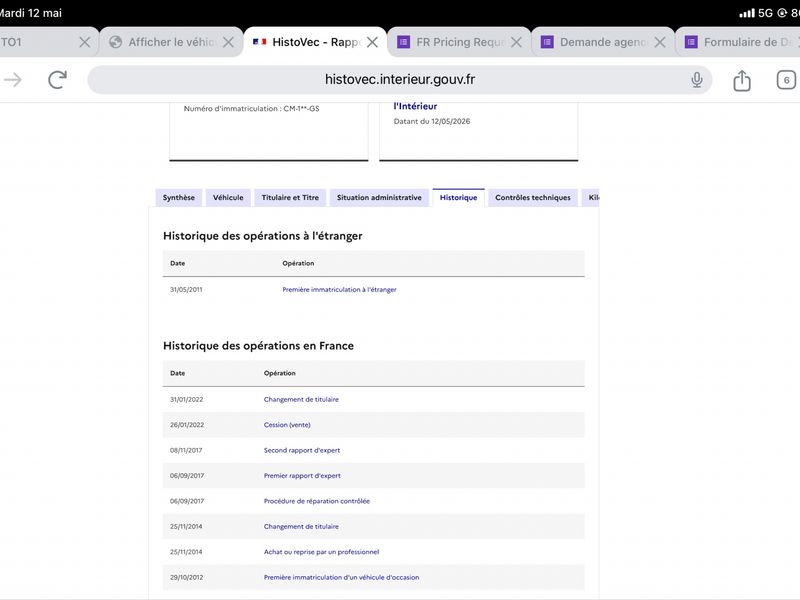Viewport: 800px width, 600px height.
Task: Click the l'Intérieur link
Action: (x=415, y=106)
